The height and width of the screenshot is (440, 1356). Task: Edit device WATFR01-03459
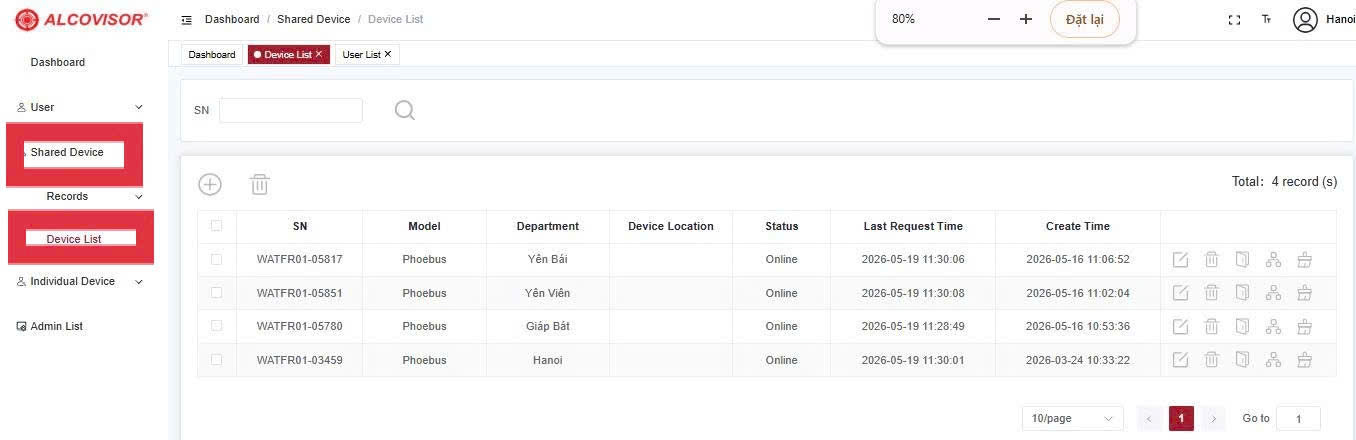tap(1180, 360)
